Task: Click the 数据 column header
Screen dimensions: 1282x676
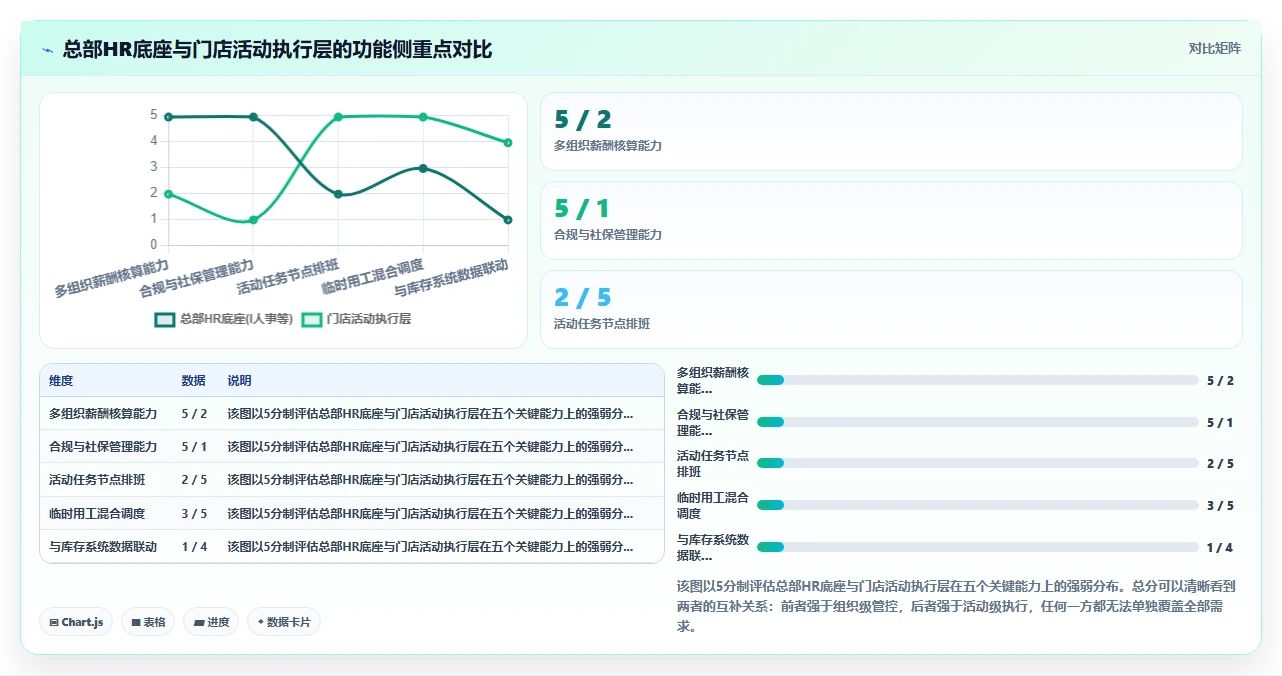Action: pyautogui.click(x=193, y=381)
